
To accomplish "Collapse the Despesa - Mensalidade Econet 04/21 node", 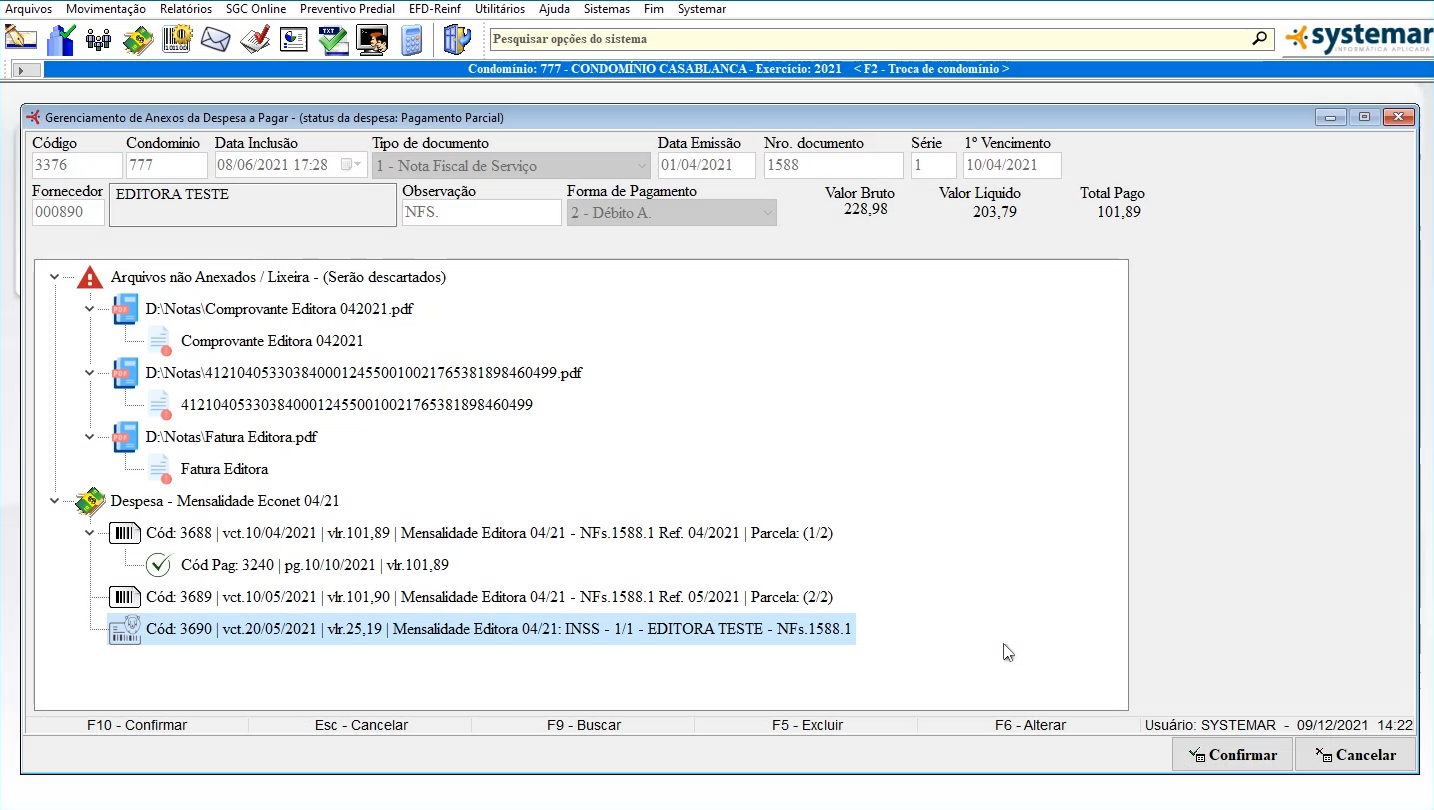I will [54, 501].
